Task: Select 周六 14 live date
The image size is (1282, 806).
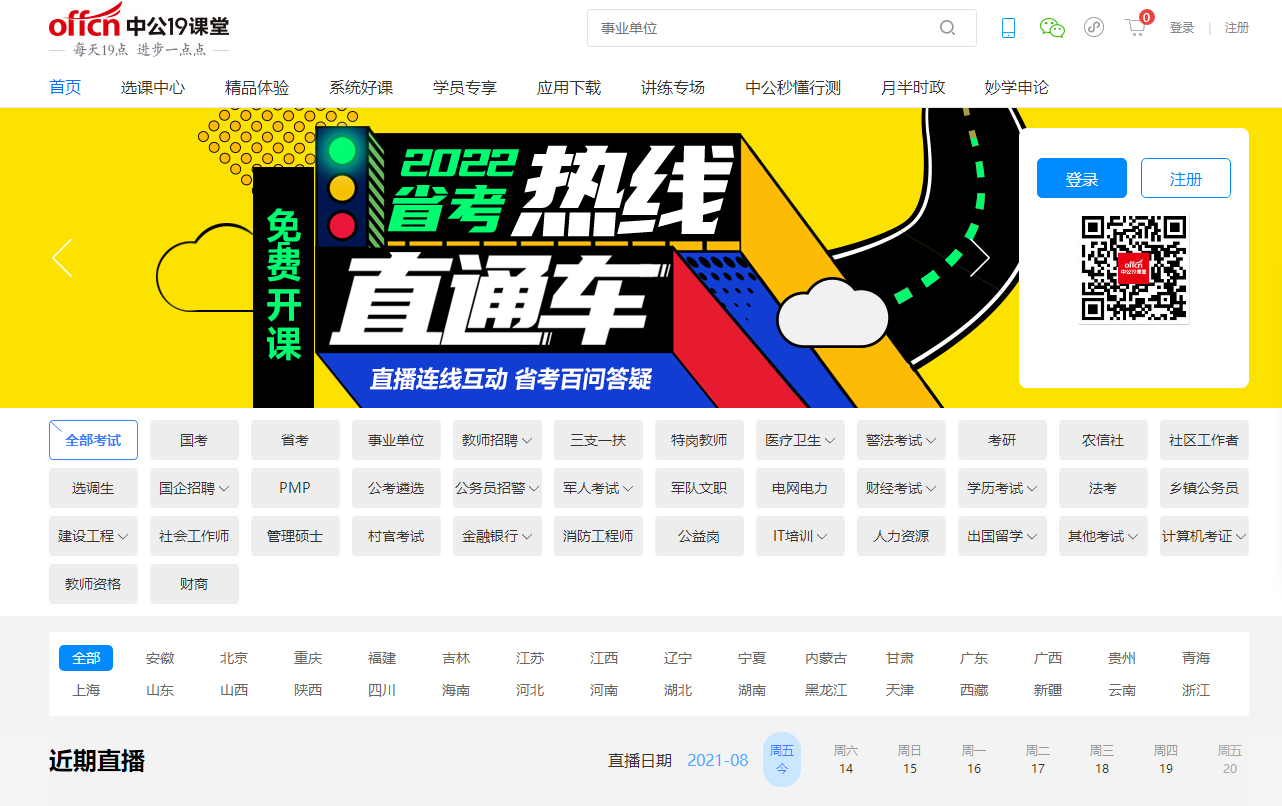Action: coord(846,759)
